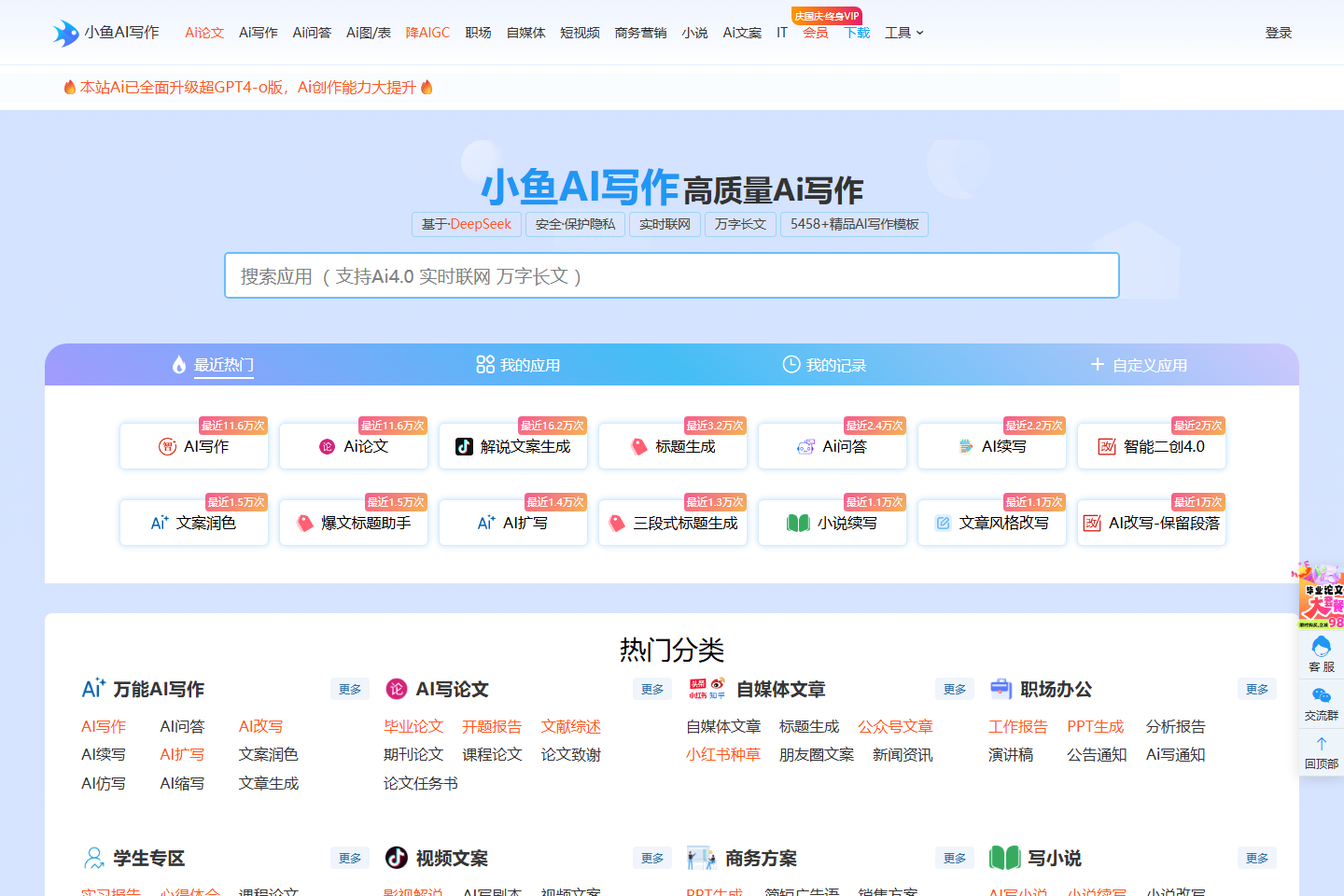Click the 登录 login link
Viewport: 1344px width, 896px height.
pyautogui.click(x=1279, y=33)
